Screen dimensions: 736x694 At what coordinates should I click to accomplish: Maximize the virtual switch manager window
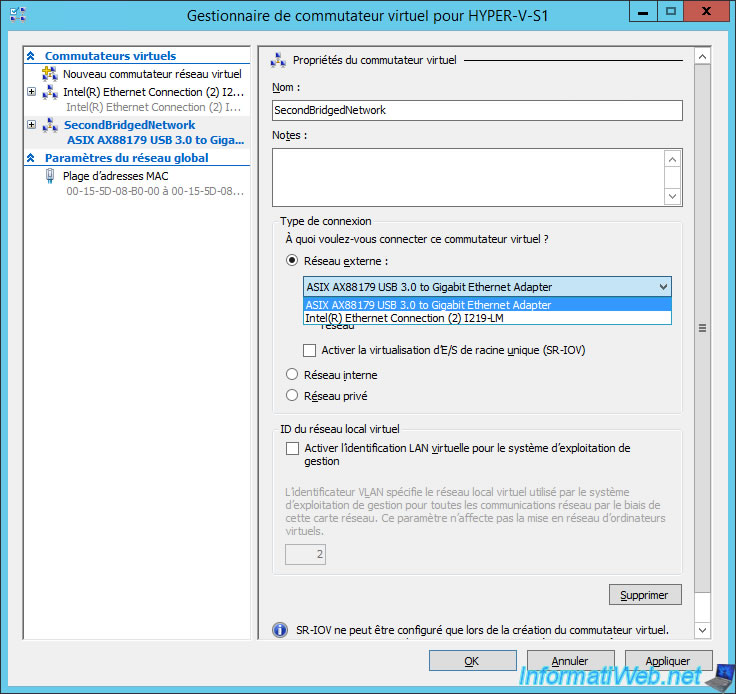click(671, 11)
